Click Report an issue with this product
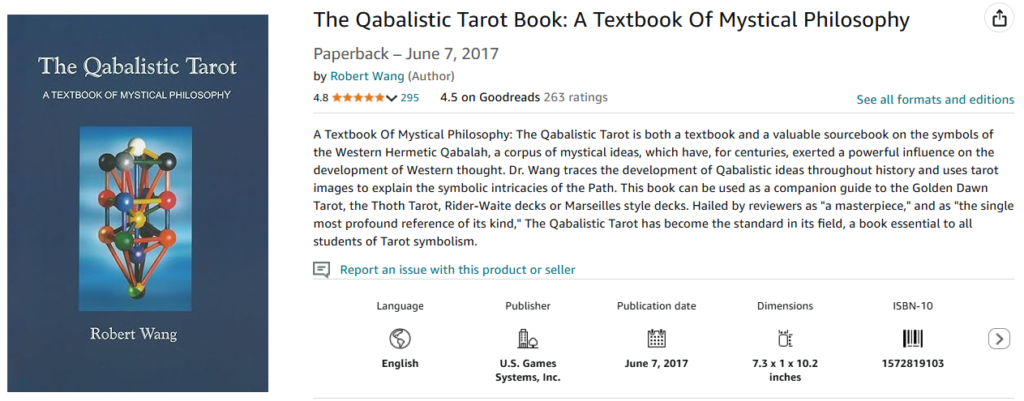 [x=457, y=269]
